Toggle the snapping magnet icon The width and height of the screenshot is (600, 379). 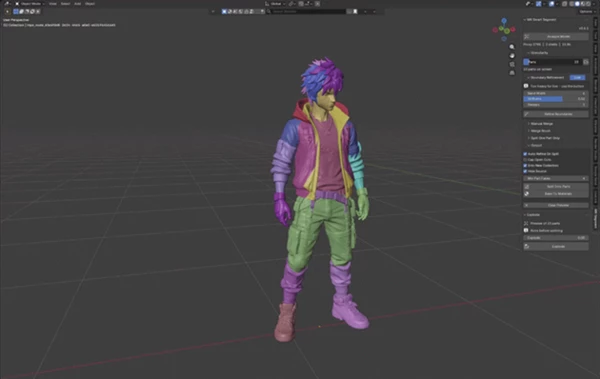301,3
